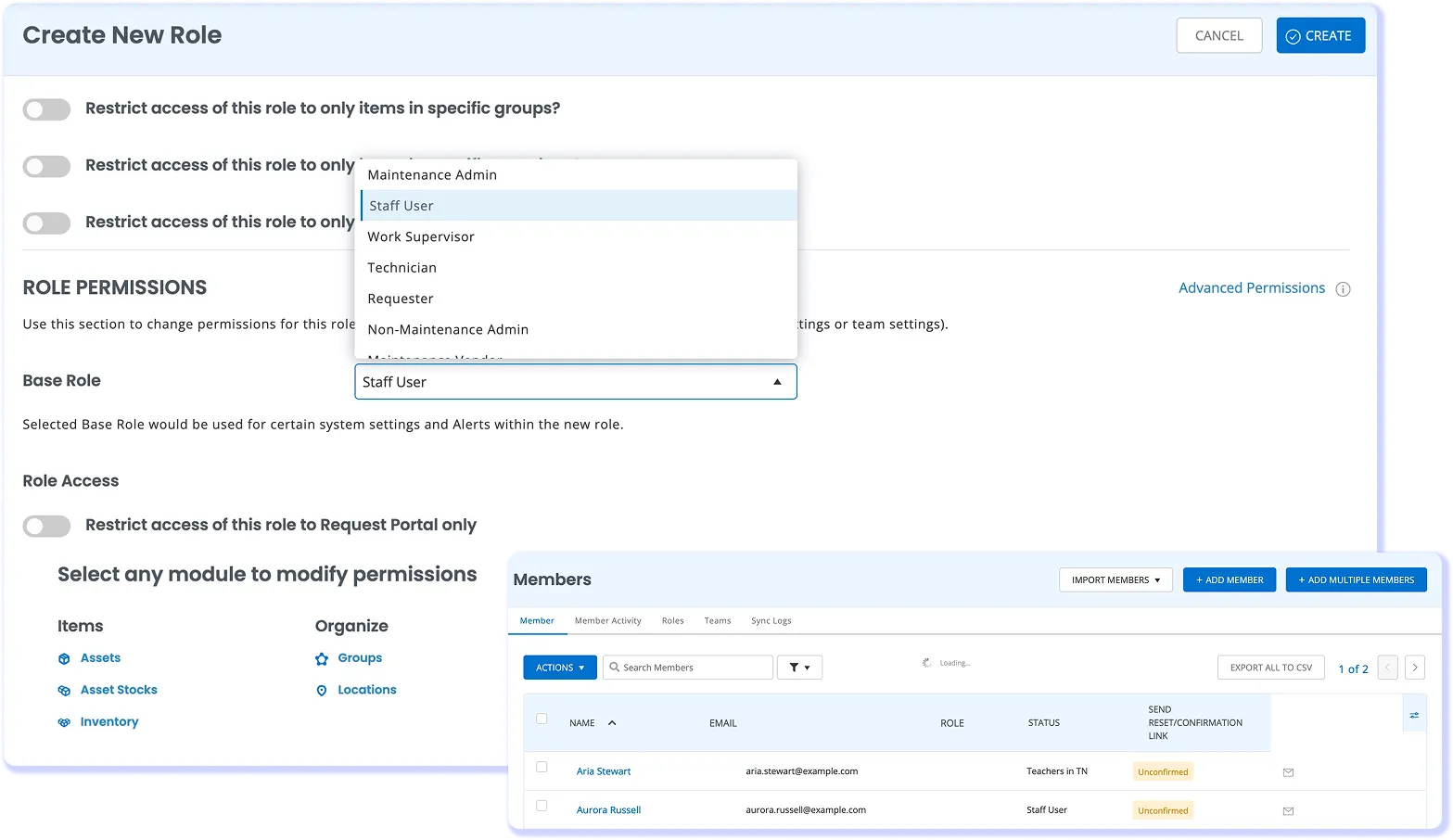
Task: Toggle Request Portal only restriction
Action: [x=46, y=527]
